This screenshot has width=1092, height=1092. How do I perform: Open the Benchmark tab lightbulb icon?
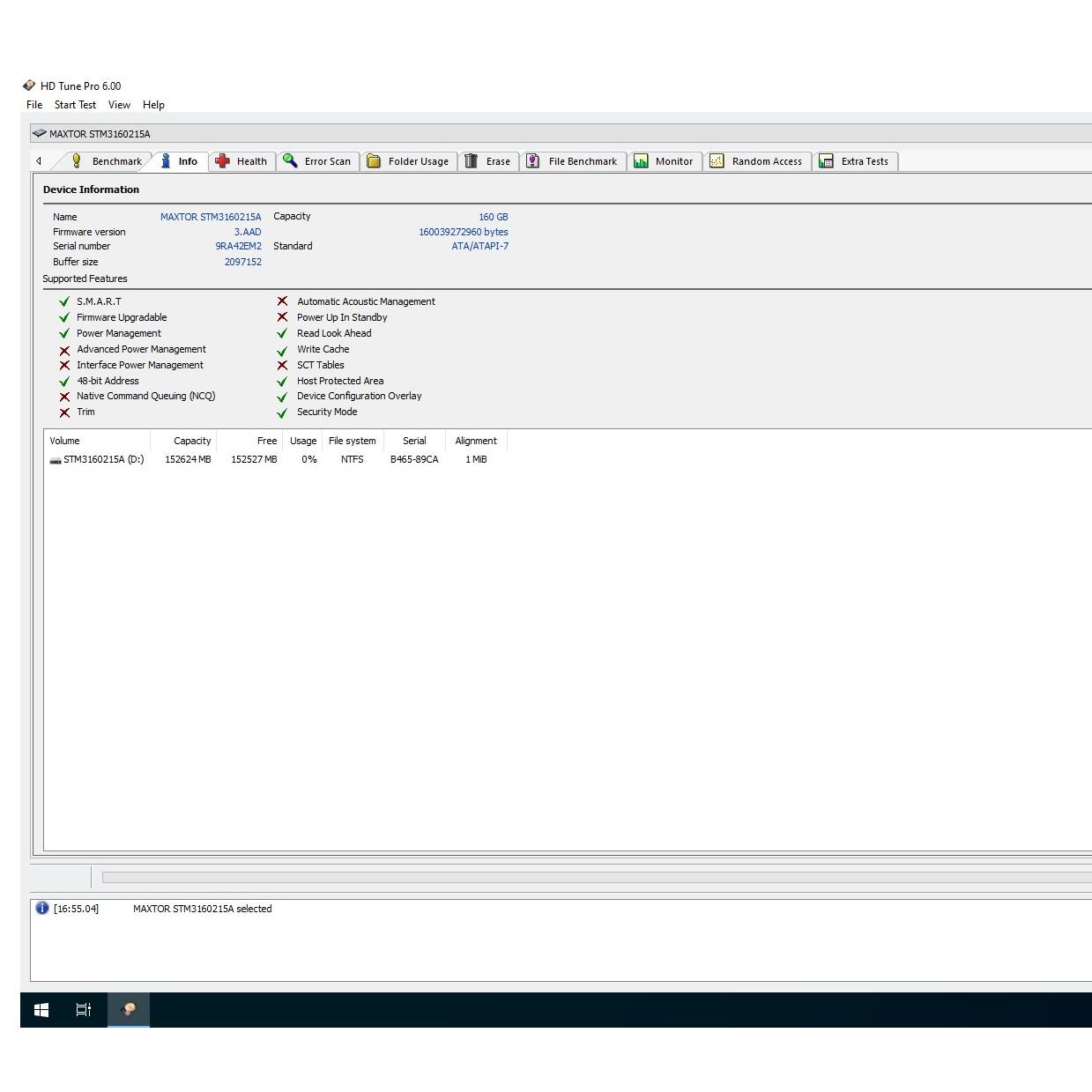pyautogui.click(x=77, y=161)
